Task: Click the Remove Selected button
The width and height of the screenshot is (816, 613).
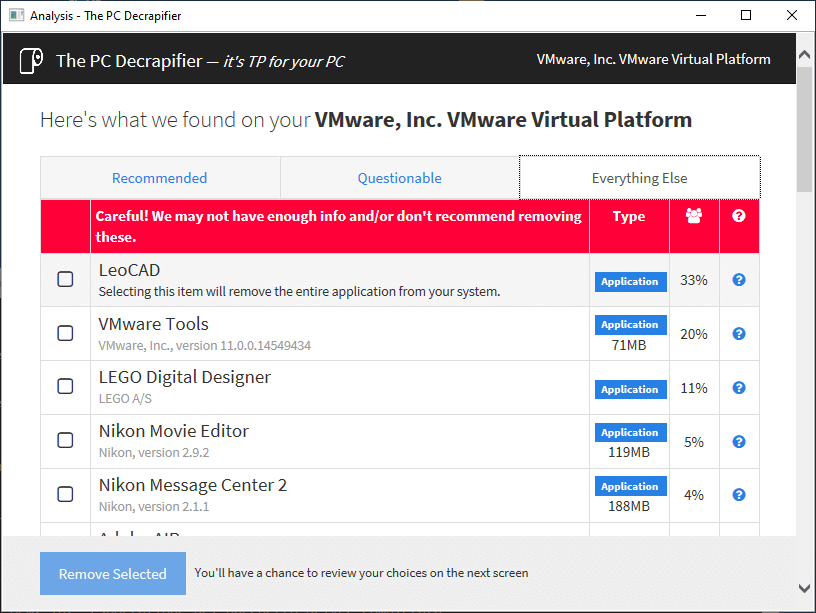Action: (x=113, y=573)
